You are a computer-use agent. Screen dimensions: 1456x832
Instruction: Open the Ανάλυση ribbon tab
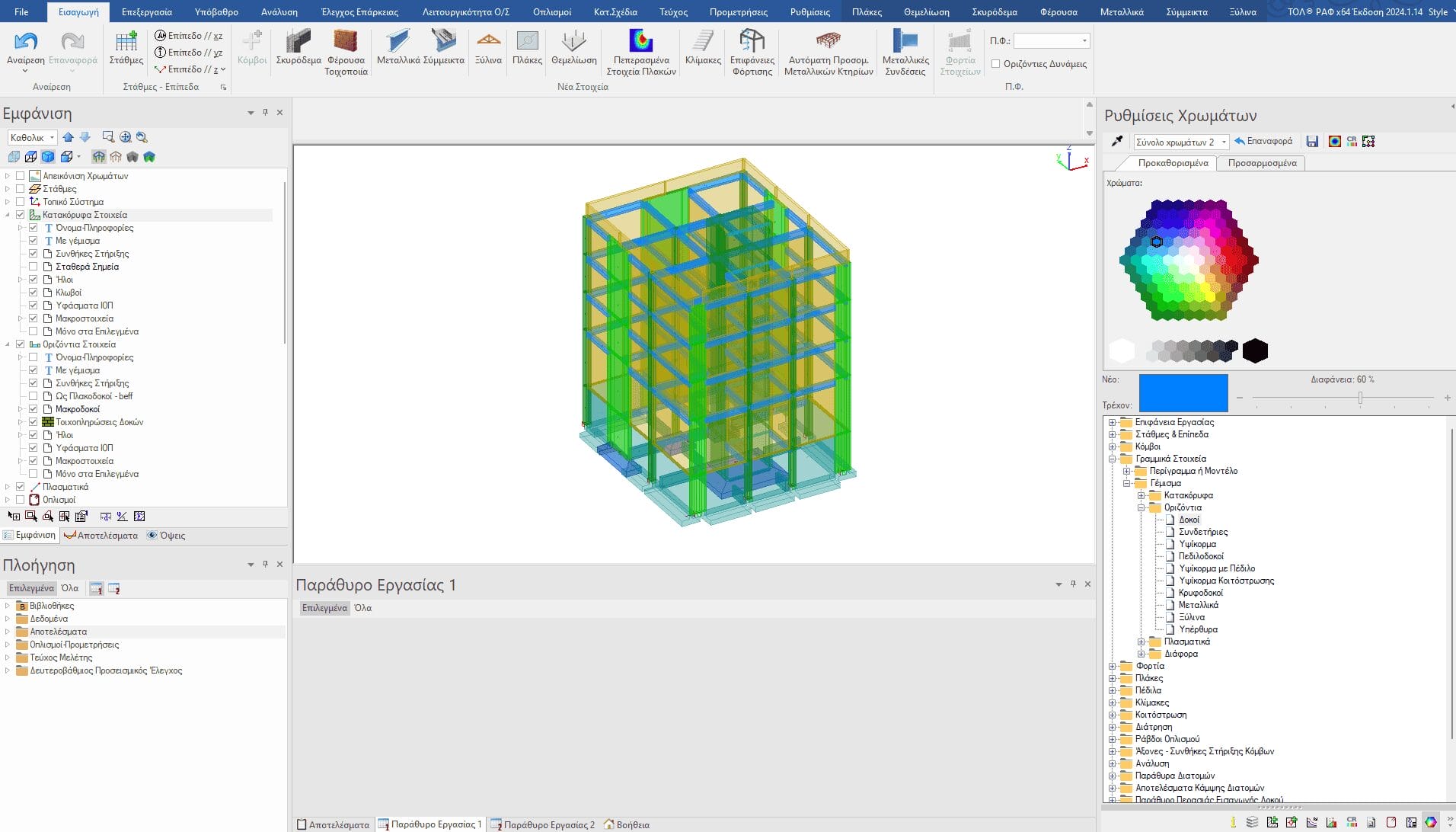pyautogui.click(x=279, y=11)
